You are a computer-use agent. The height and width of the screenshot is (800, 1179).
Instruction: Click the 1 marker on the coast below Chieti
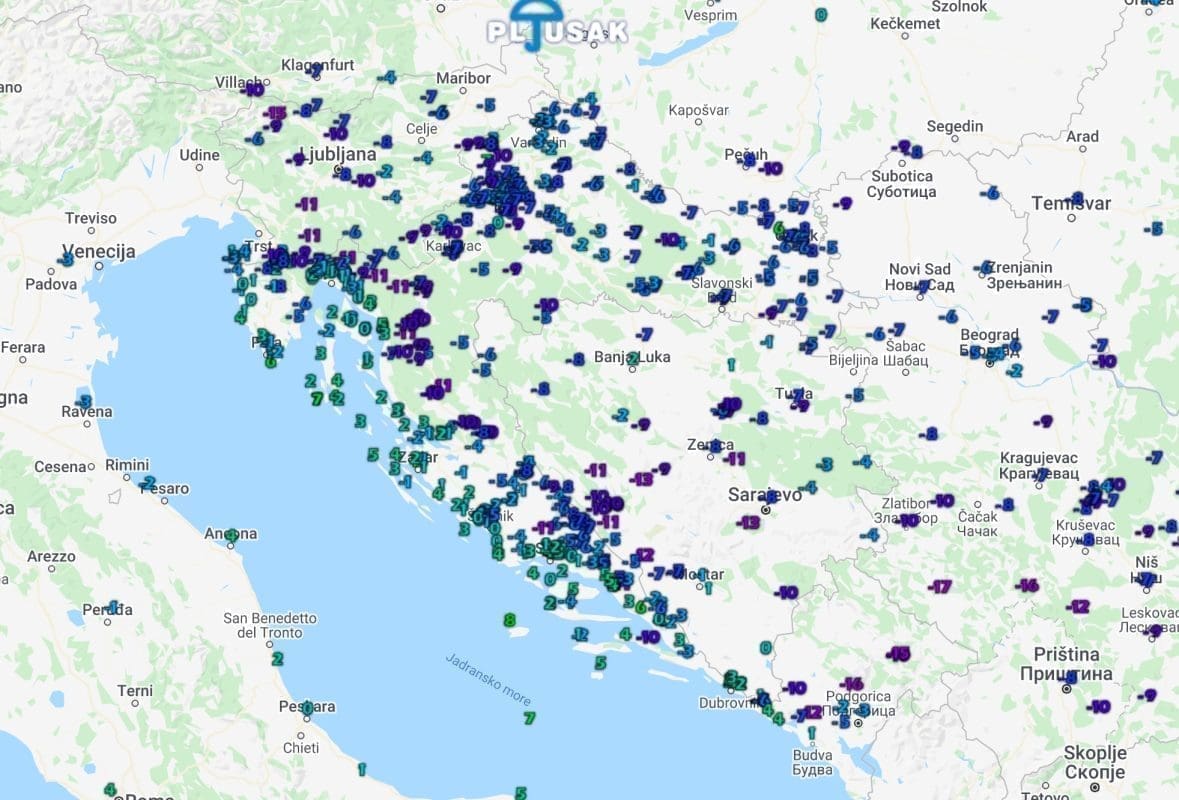pyautogui.click(x=361, y=769)
